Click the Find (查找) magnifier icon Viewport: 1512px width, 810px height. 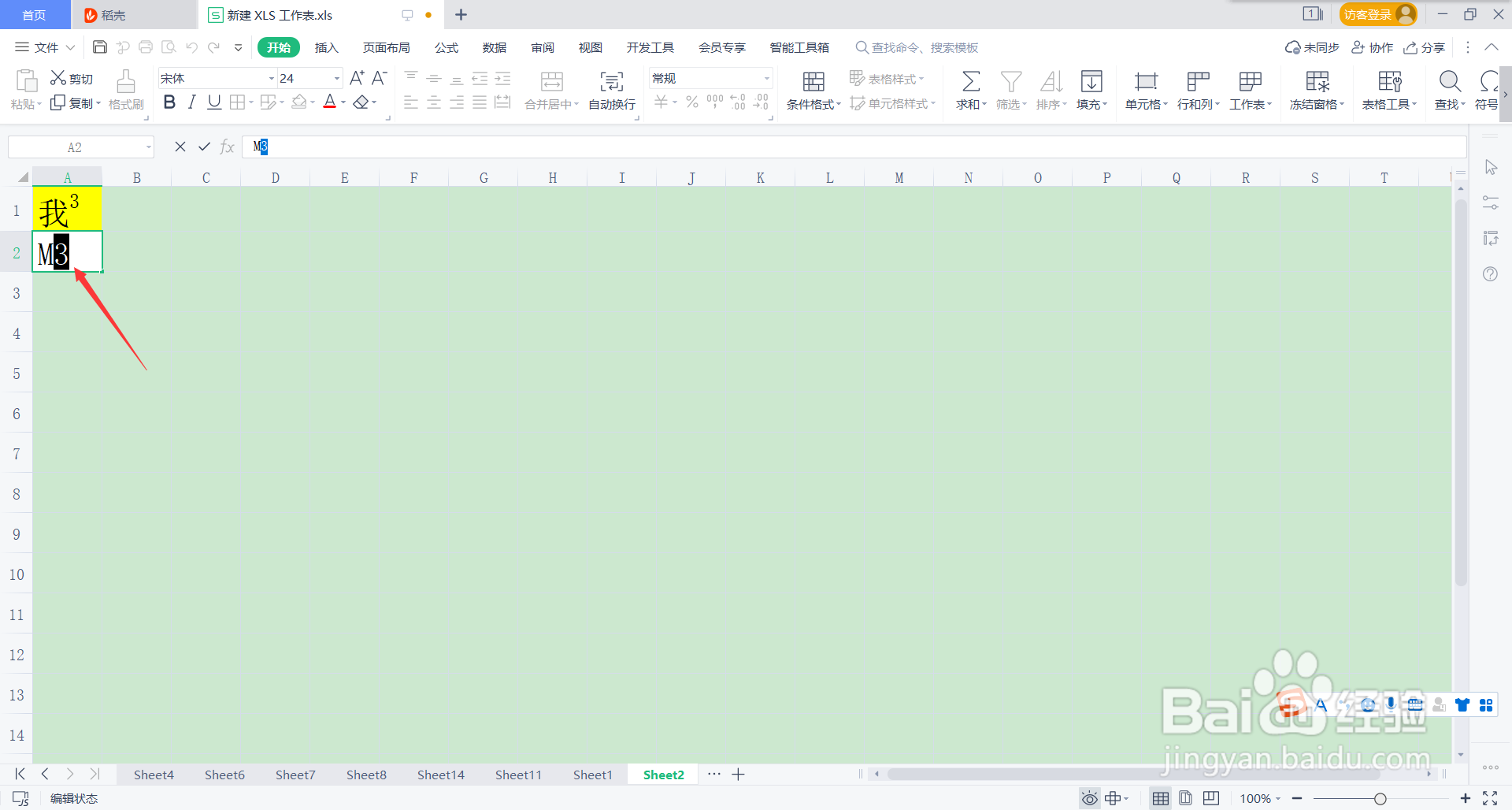click(x=1450, y=81)
